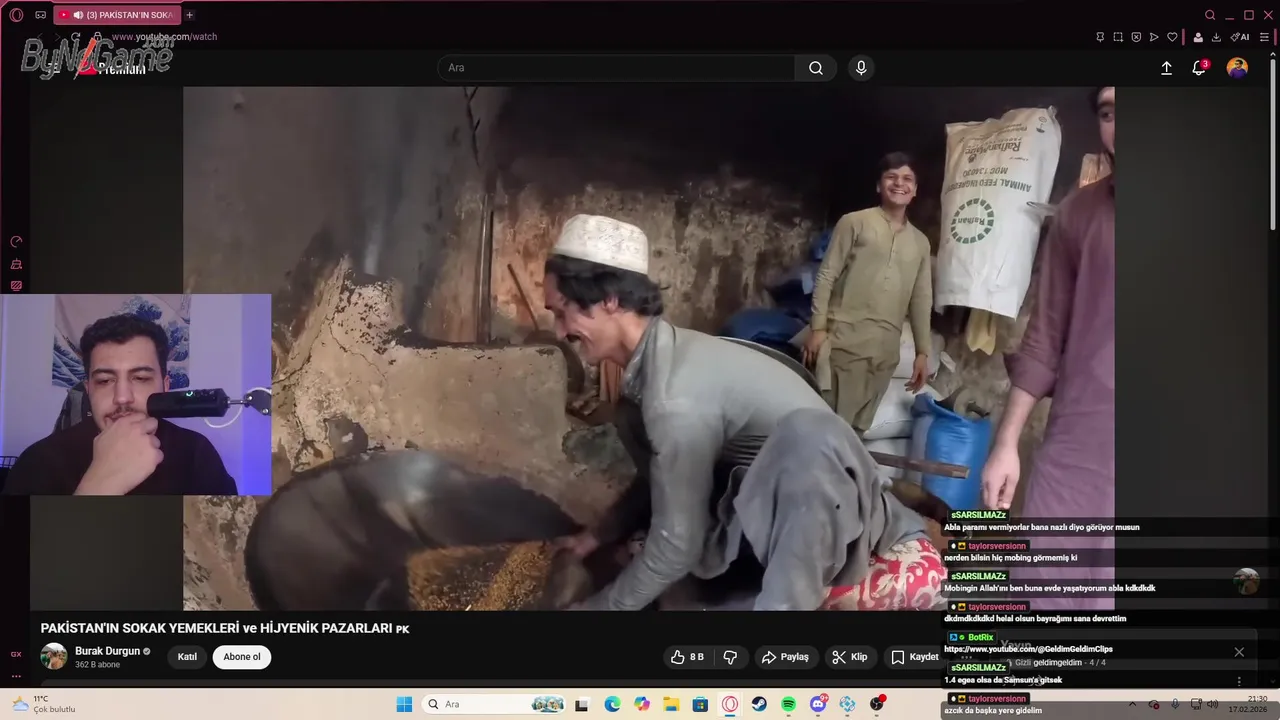Screen dimensions: 1280x720
Task: Close the playlist panel with X
Action: (x=1239, y=652)
